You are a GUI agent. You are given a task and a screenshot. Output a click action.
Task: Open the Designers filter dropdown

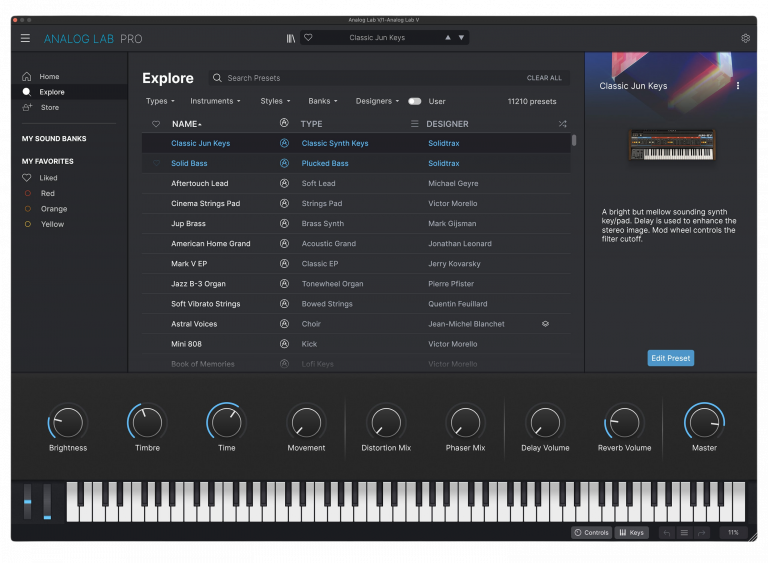[378, 101]
